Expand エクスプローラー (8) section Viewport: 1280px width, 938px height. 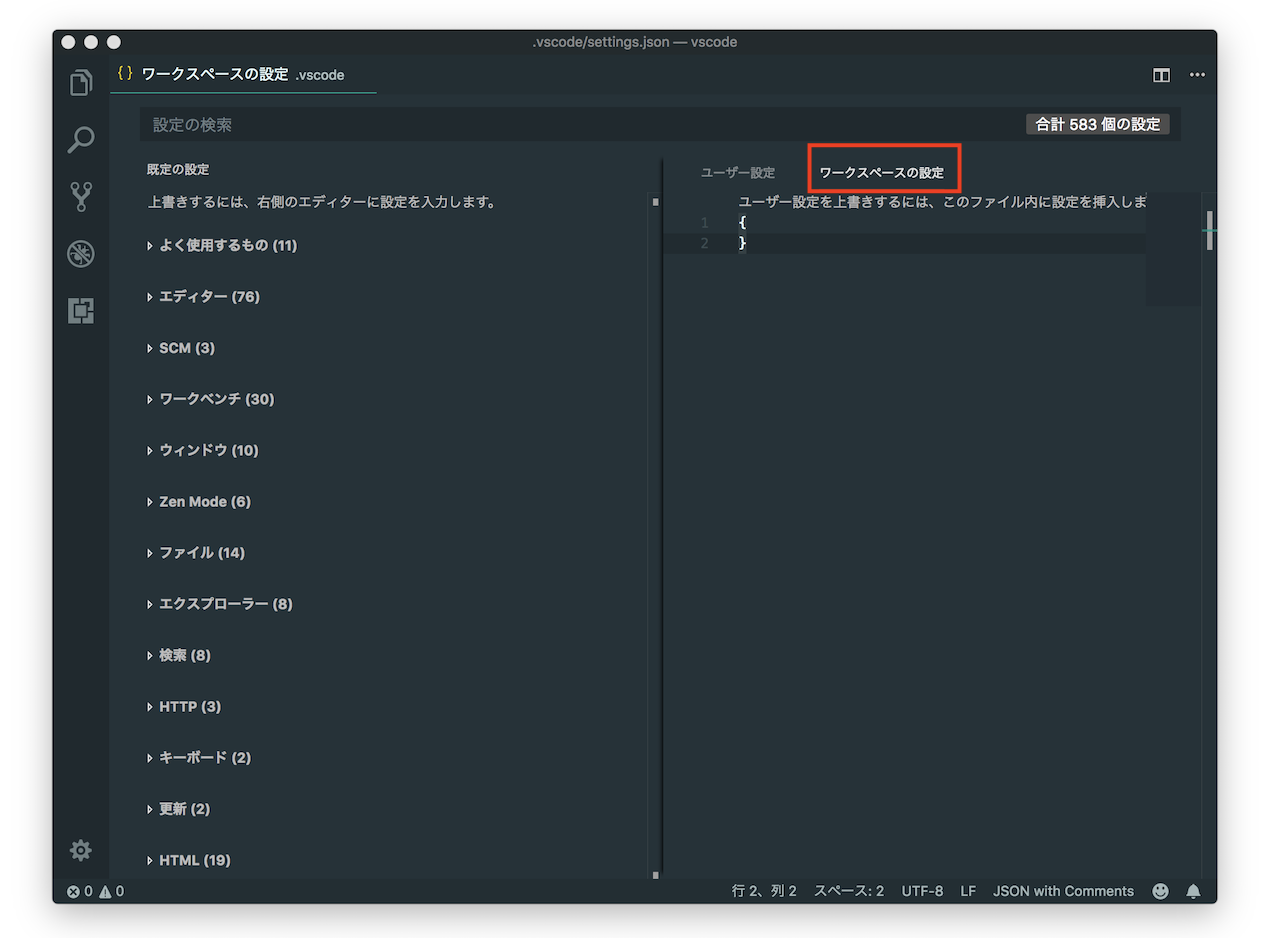(x=220, y=604)
